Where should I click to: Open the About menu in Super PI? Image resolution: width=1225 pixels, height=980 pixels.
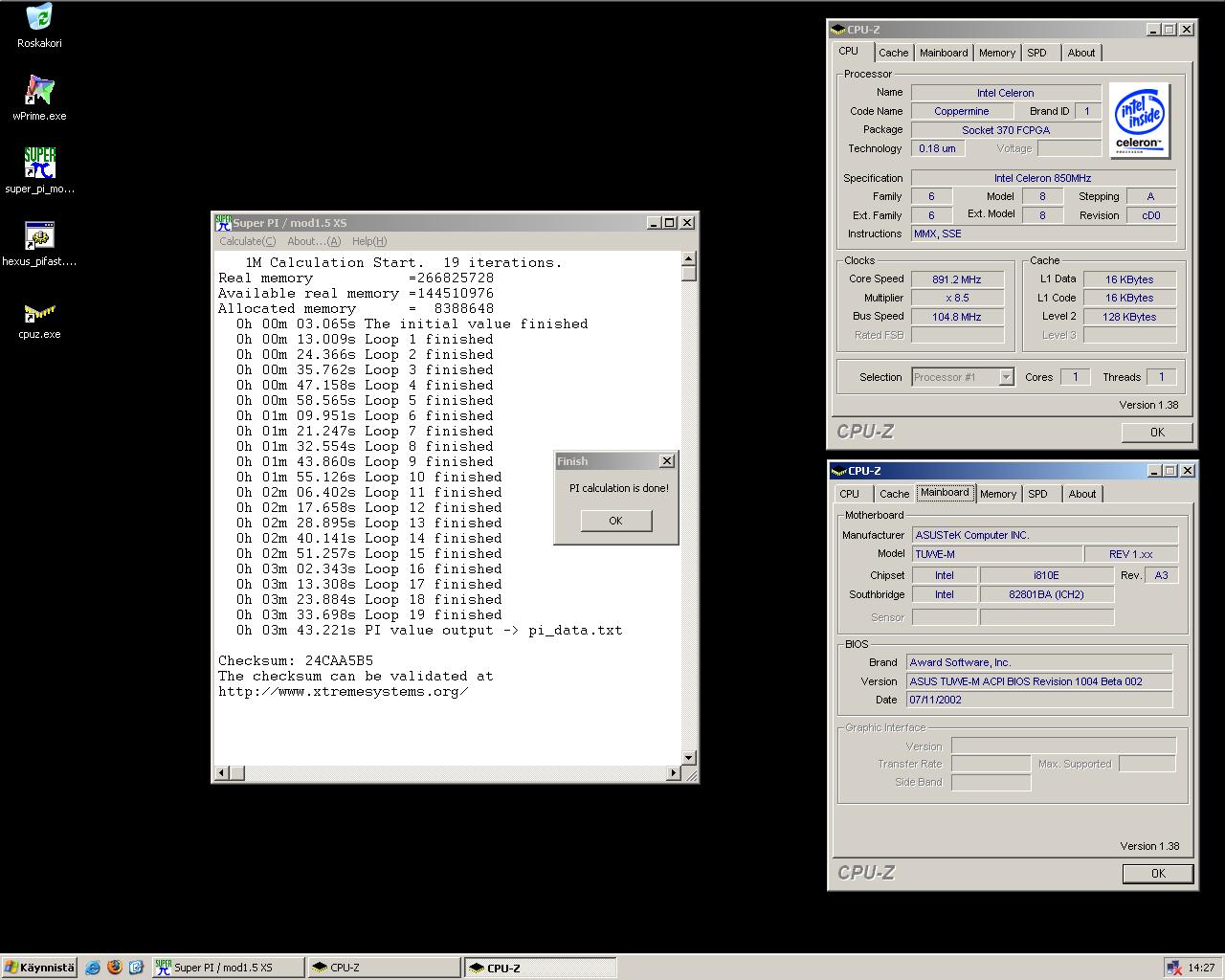coord(314,241)
